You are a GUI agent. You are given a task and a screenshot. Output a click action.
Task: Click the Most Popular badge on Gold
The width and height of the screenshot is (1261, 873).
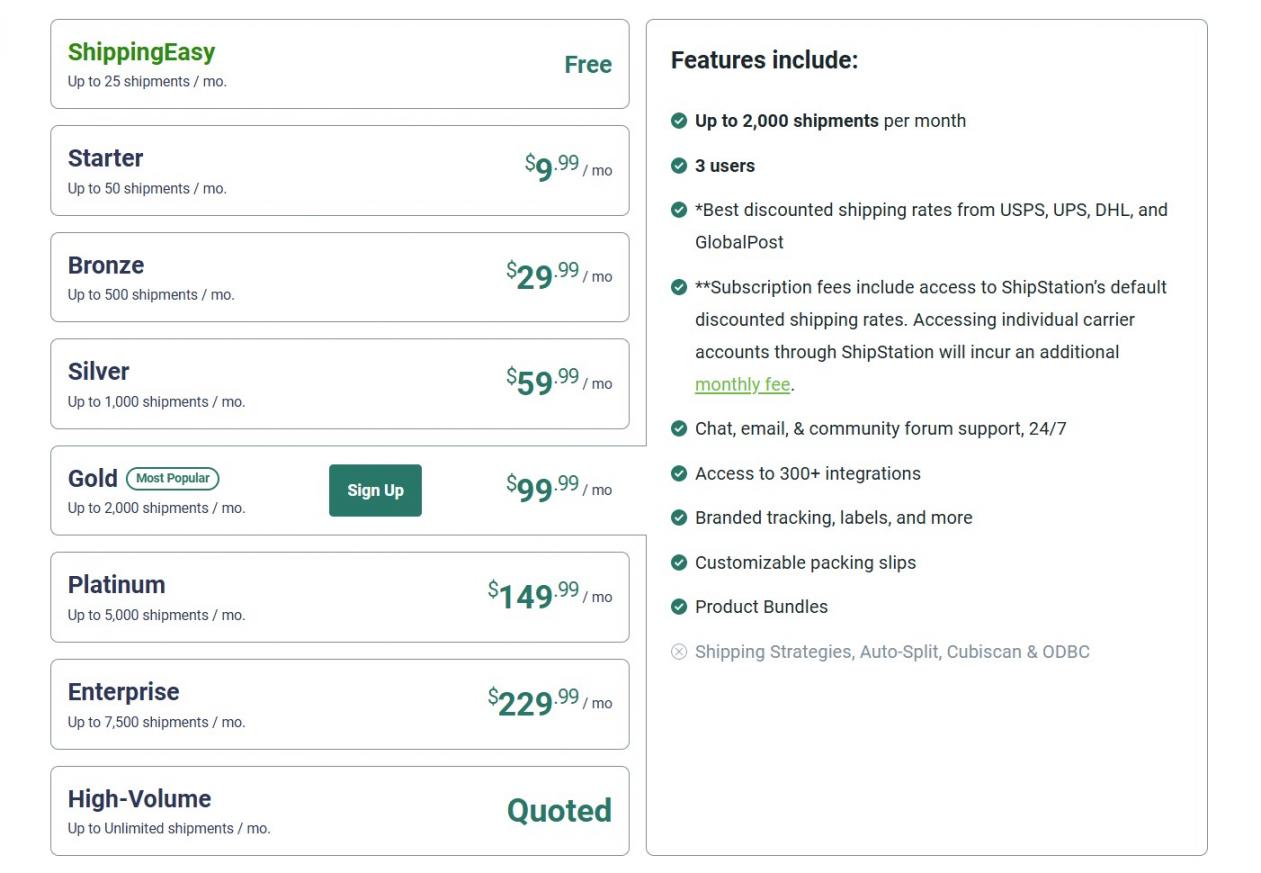tap(172, 478)
